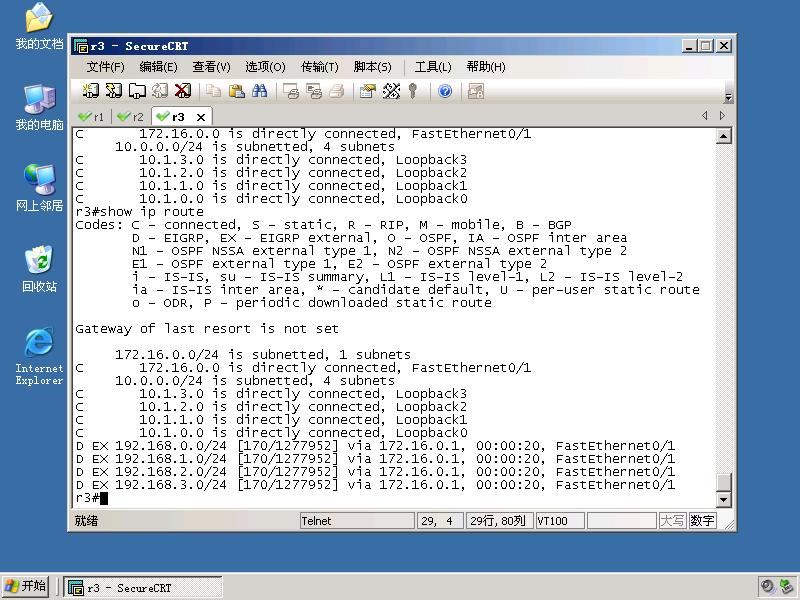Click the Connect in Tab icon

[x=137, y=91]
